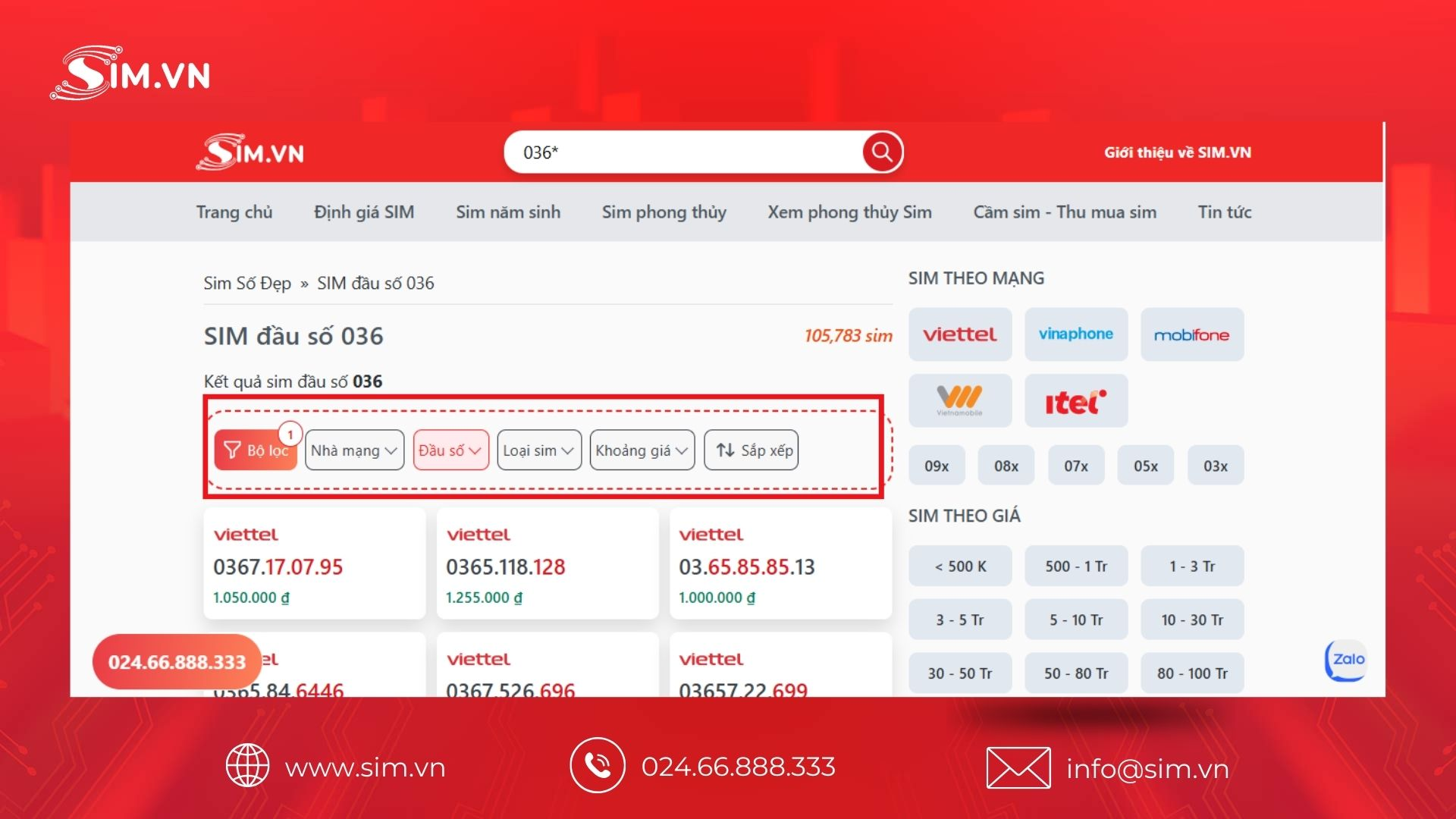1456x819 pixels.
Task: Open Sim phong thủy menu item
Action: pyautogui.click(x=664, y=212)
